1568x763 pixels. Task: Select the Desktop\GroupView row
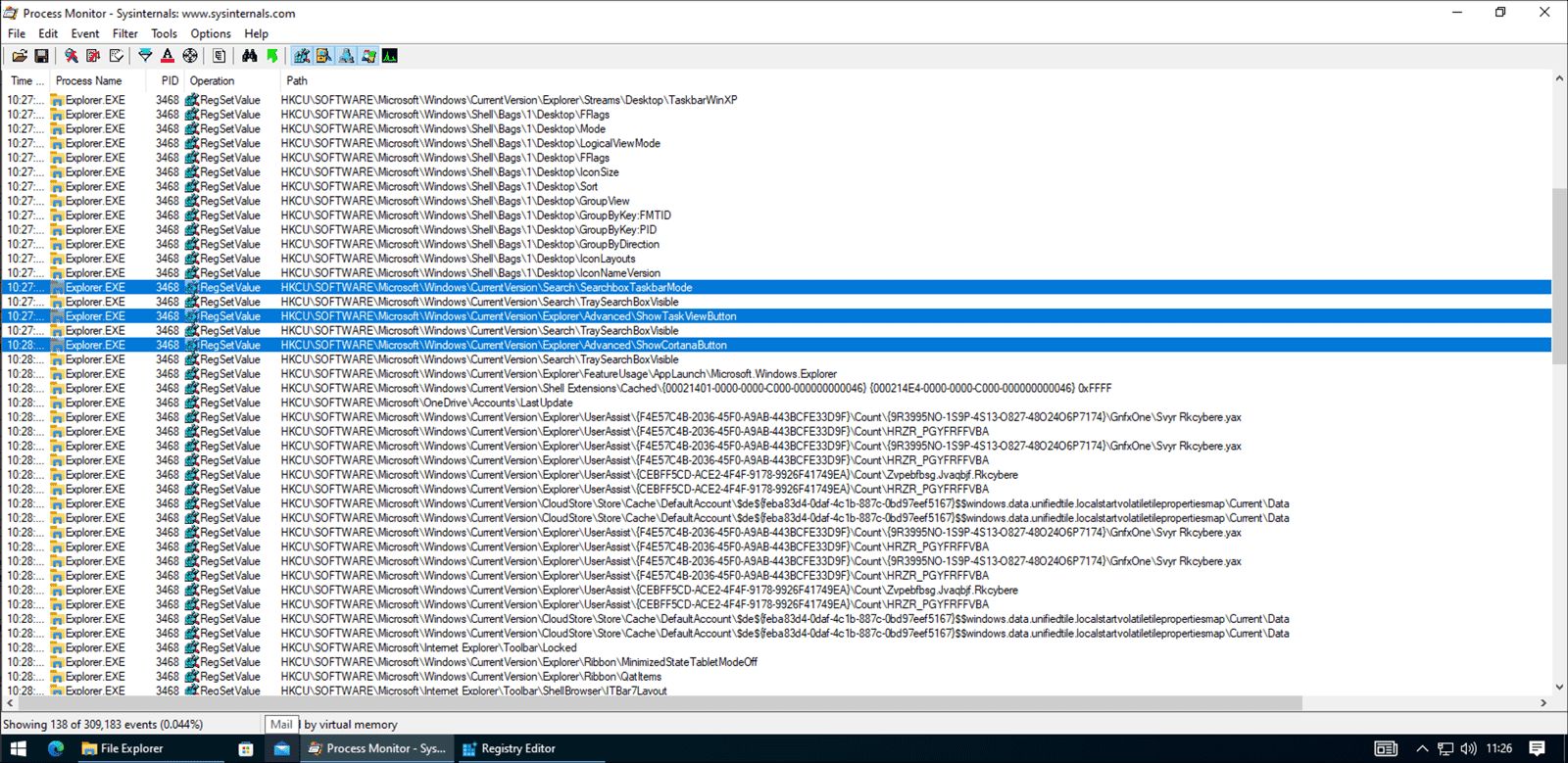(778, 201)
